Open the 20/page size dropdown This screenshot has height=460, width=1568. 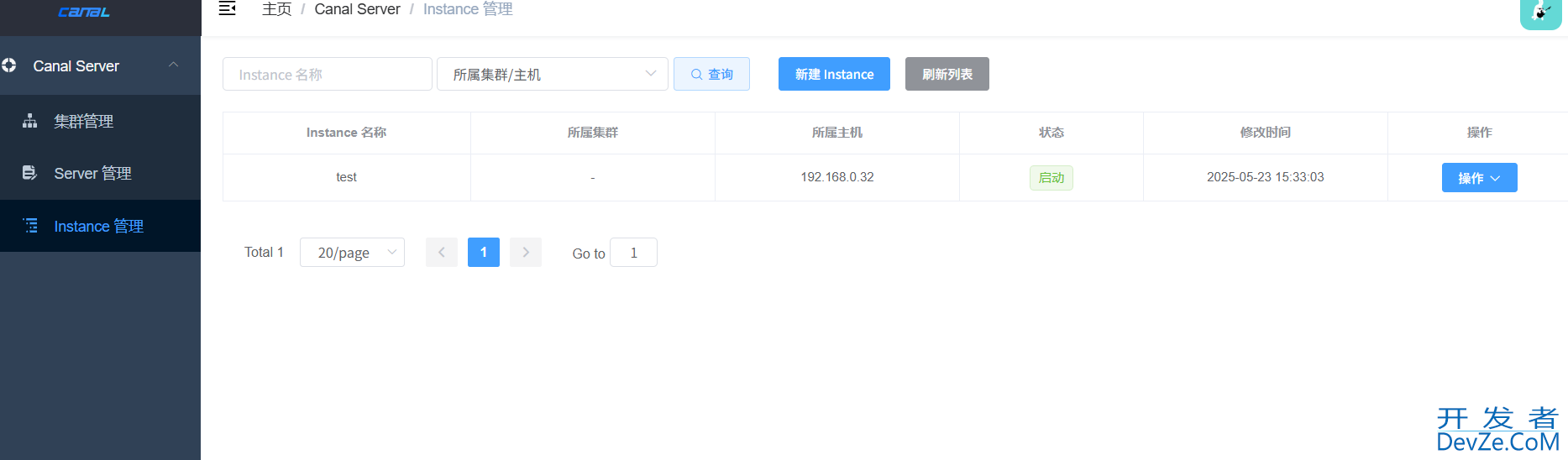(352, 252)
